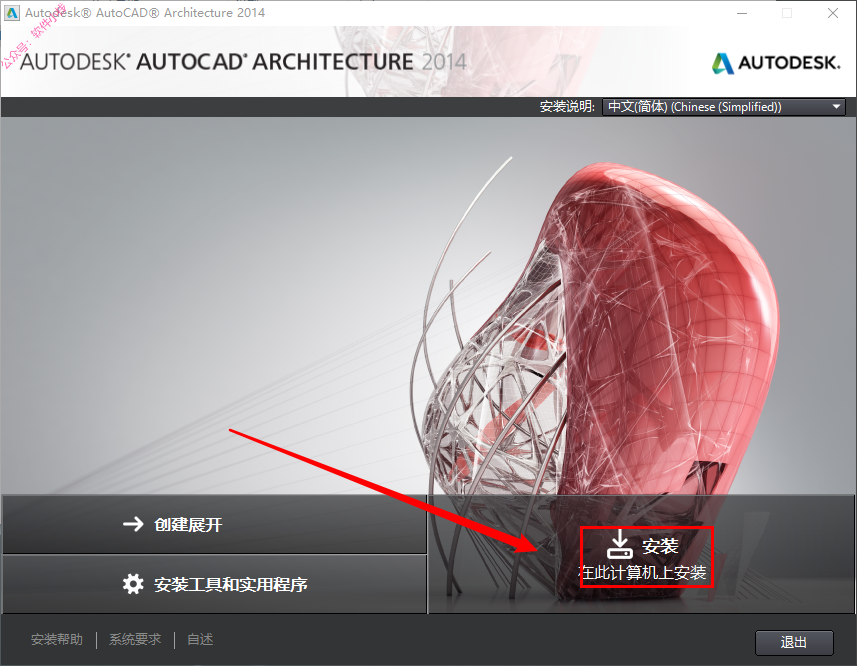This screenshot has height=666, width=857.
Task: Close the installer window
Action: (x=832, y=13)
